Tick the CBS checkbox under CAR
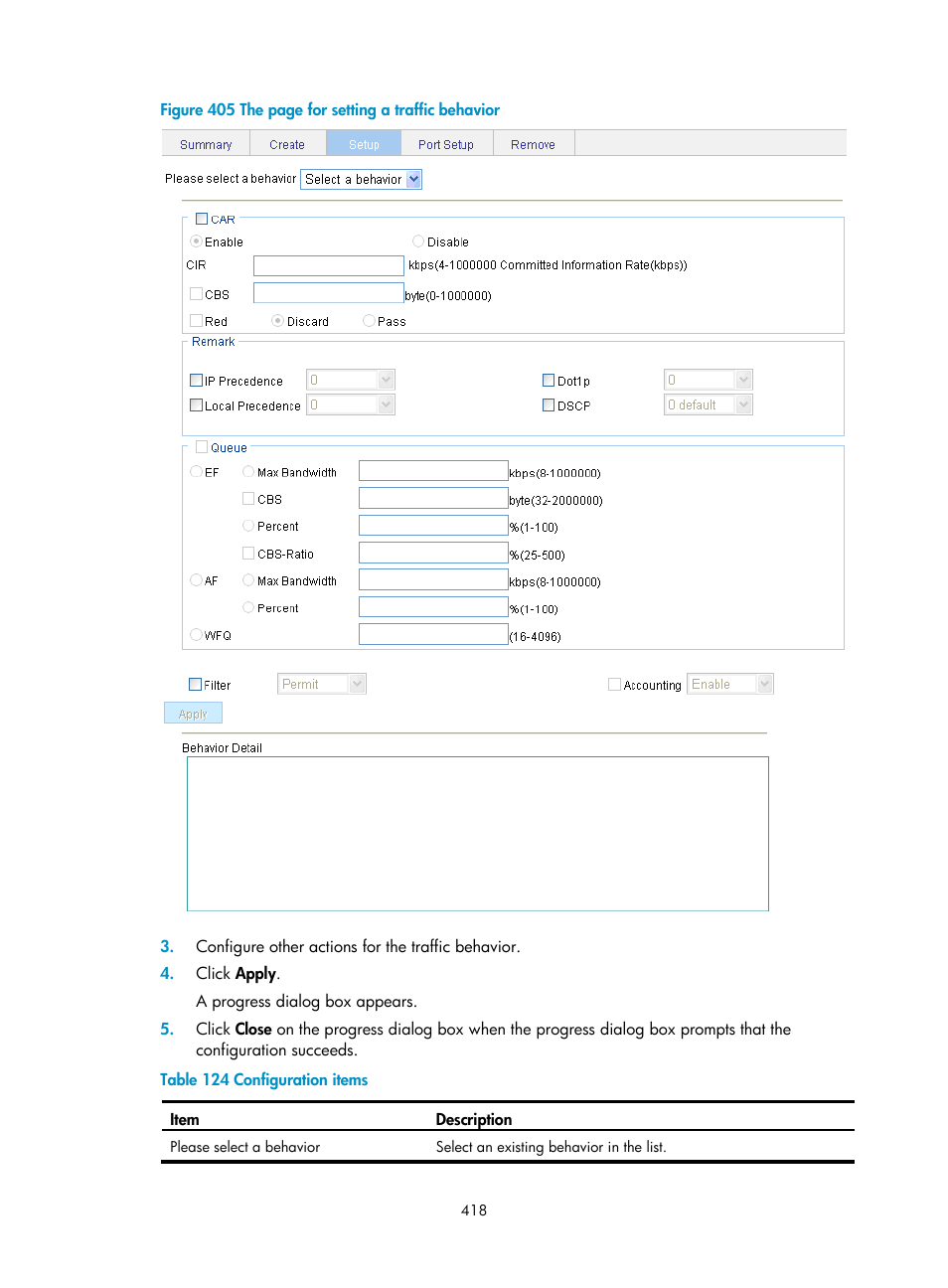This screenshot has width=948, height=1288. coord(196,294)
